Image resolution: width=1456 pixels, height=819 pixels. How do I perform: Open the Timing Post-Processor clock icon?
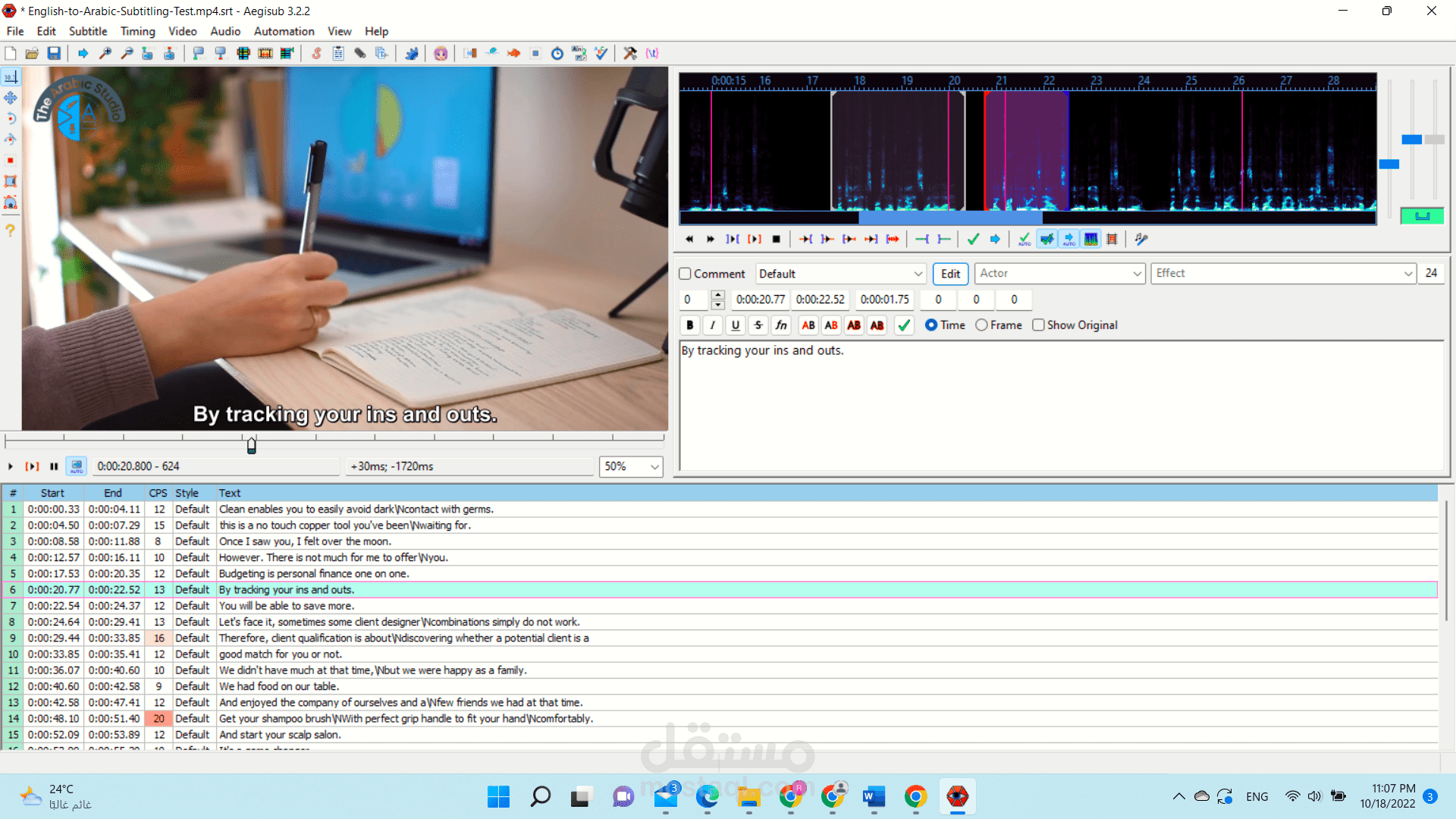tap(557, 53)
